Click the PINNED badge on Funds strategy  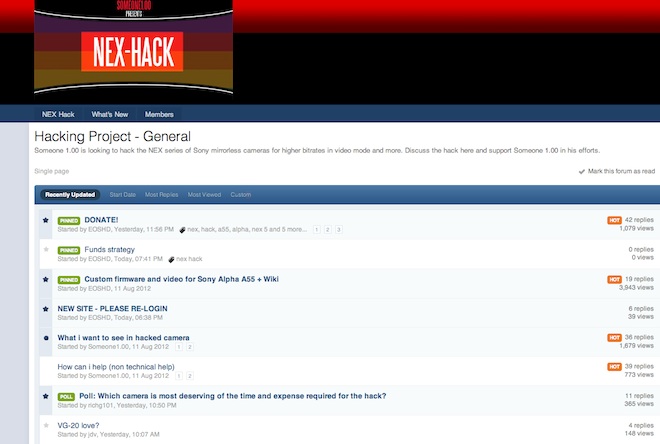69,250
